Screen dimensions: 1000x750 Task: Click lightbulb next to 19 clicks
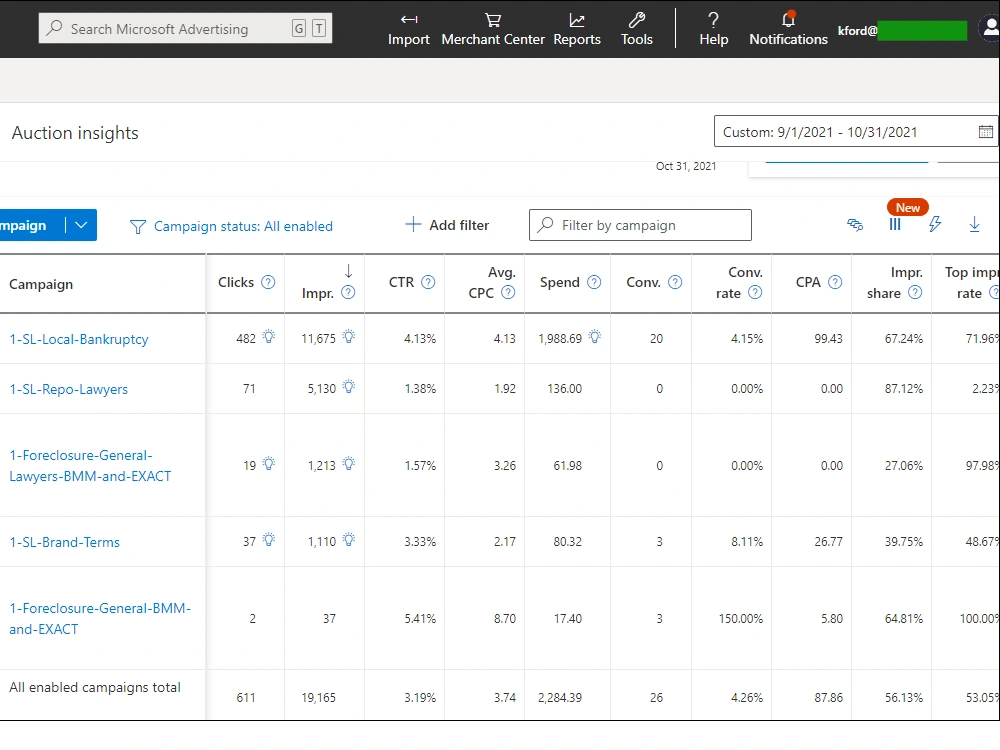point(269,463)
